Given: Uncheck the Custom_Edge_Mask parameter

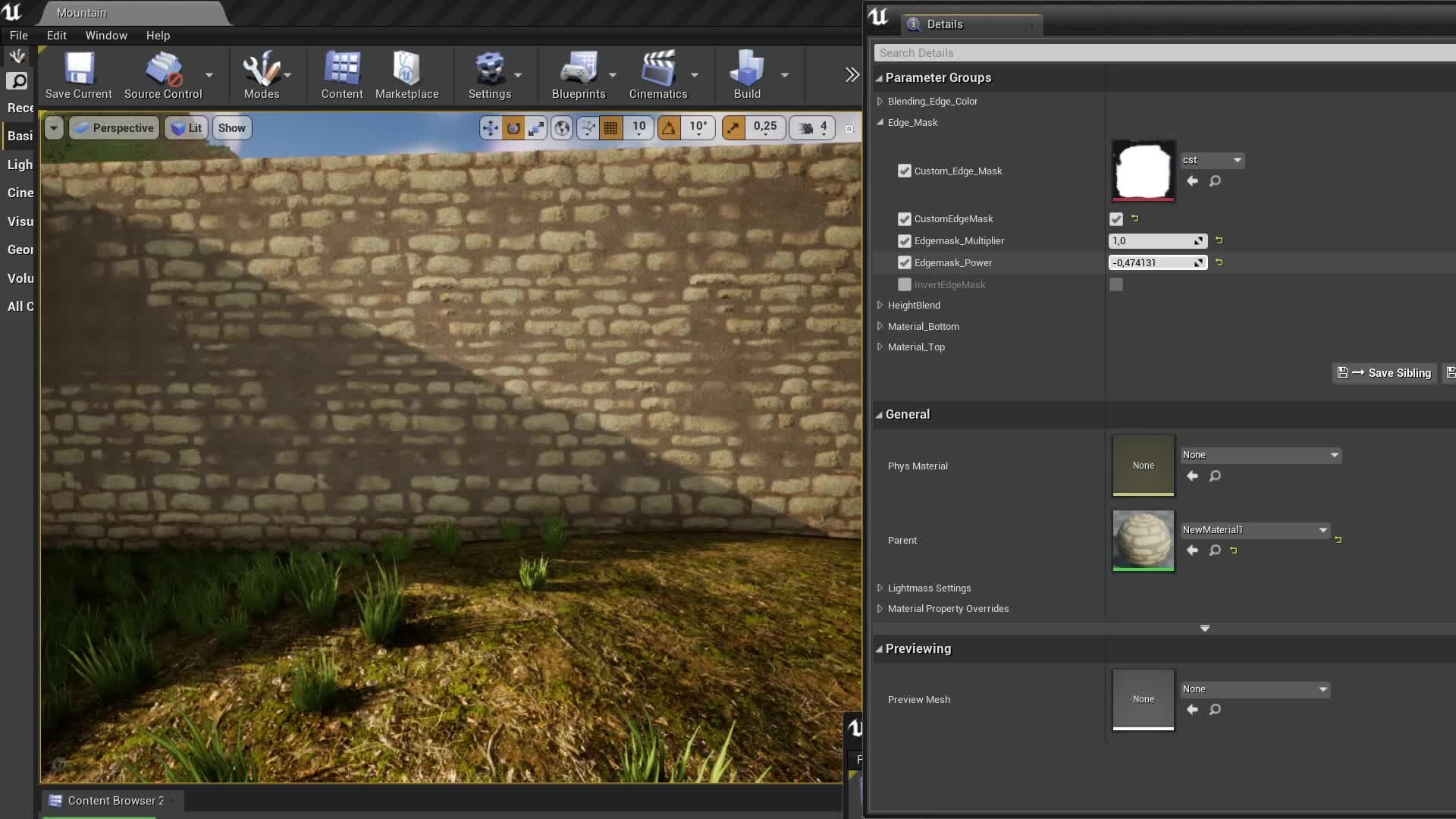Looking at the screenshot, I should click(904, 171).
